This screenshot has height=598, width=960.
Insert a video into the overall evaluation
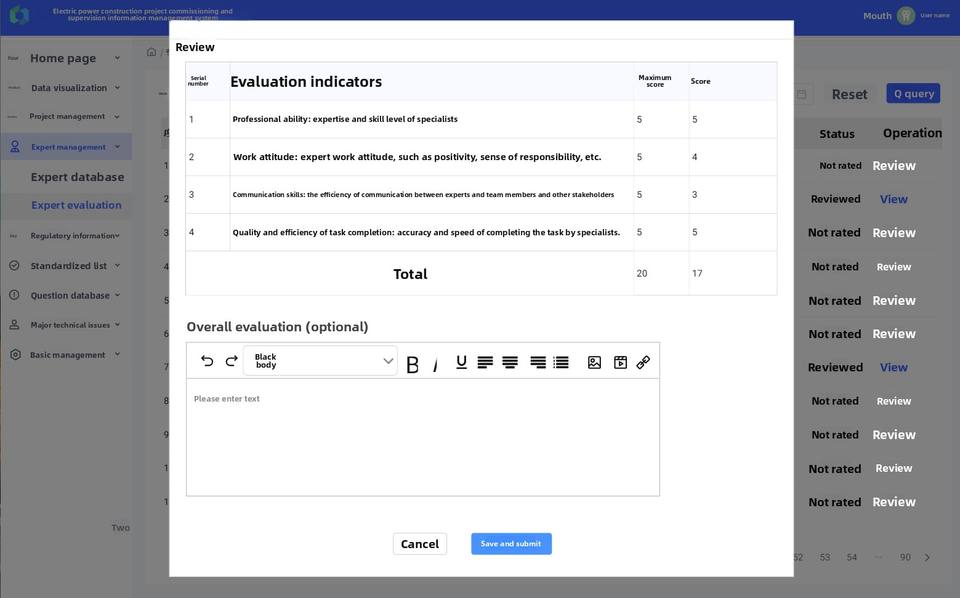(x=620, y=362)
